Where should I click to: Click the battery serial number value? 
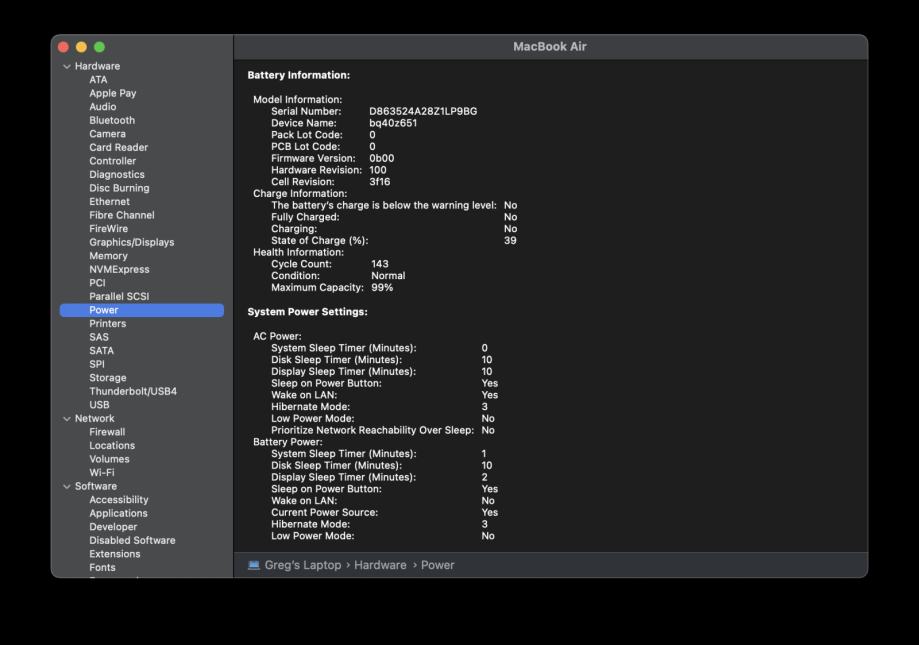tap(422, 111)
